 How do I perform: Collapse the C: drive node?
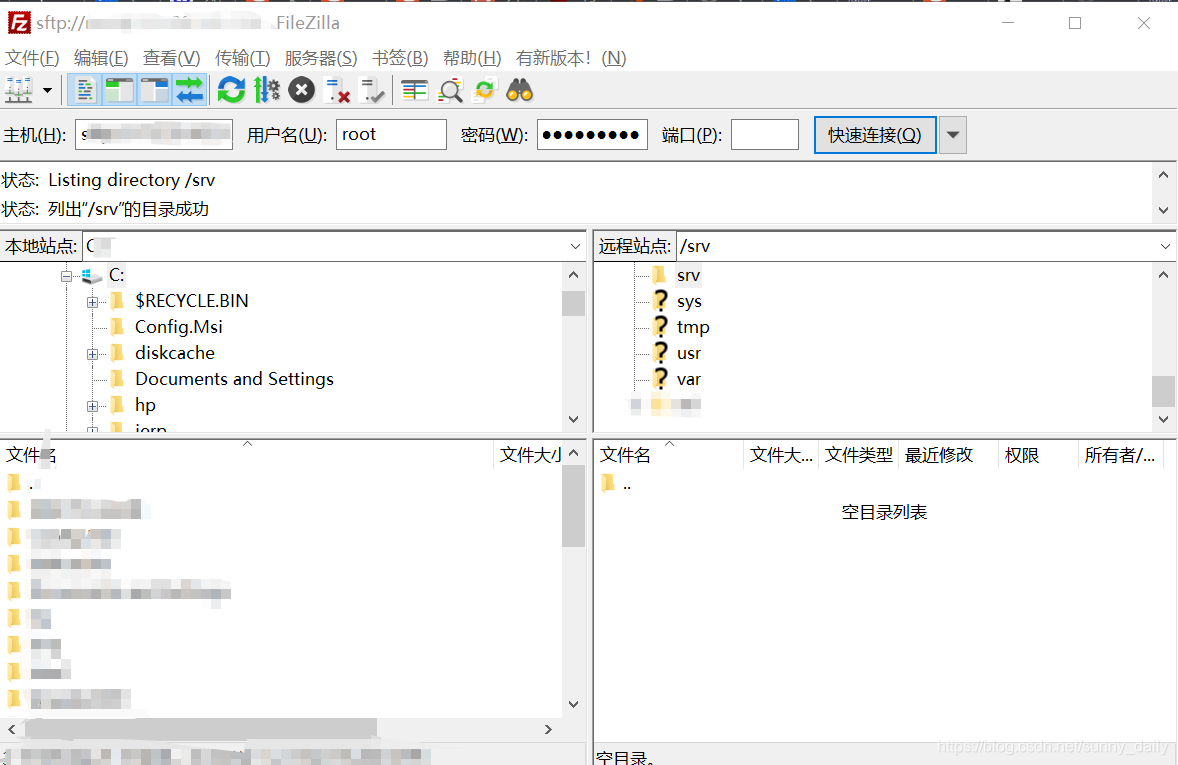point(66,277)
